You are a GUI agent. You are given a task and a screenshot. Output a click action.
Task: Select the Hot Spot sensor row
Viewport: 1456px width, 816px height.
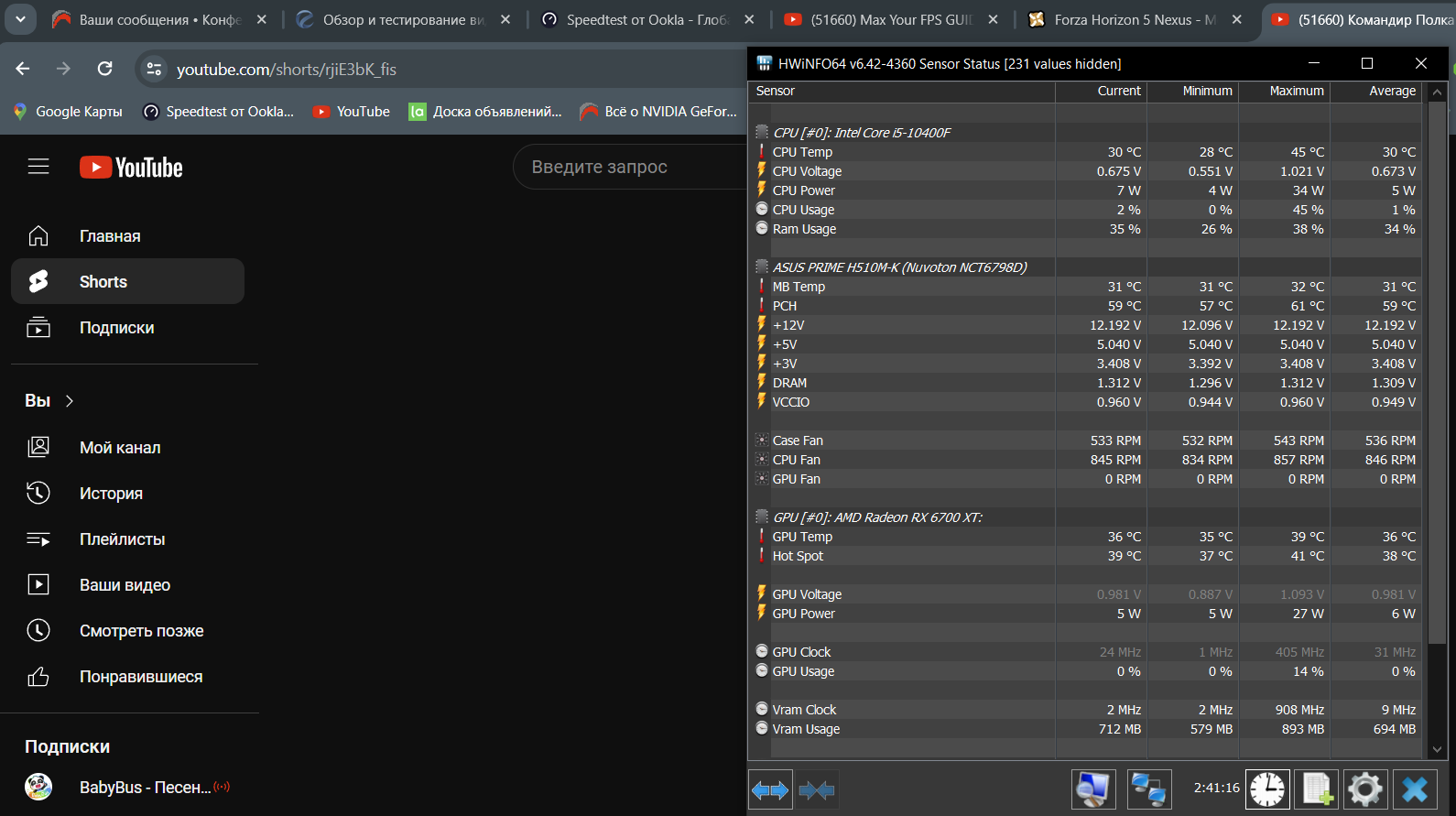(1085, 556)
